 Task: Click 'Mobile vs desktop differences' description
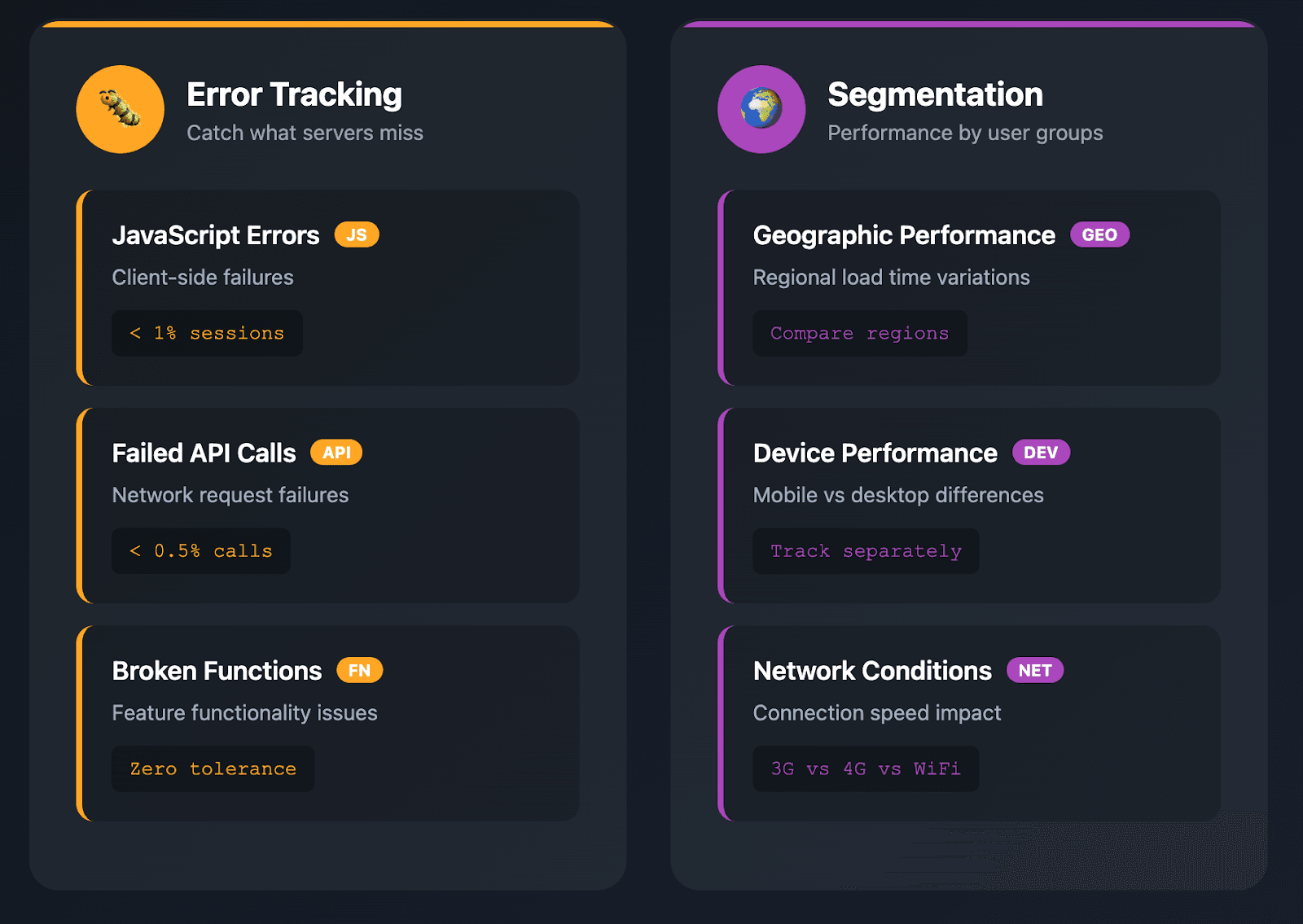[x=898, y=495]
